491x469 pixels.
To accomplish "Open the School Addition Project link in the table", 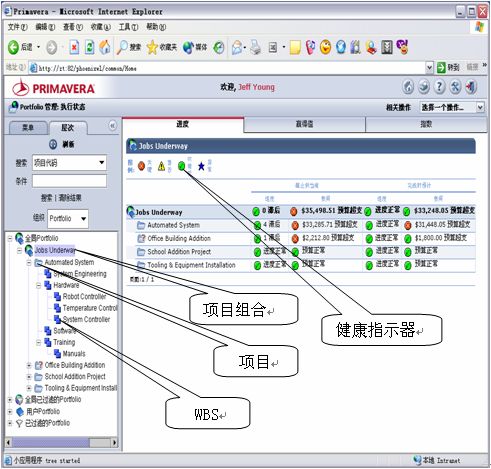I will tap(179, 252).
